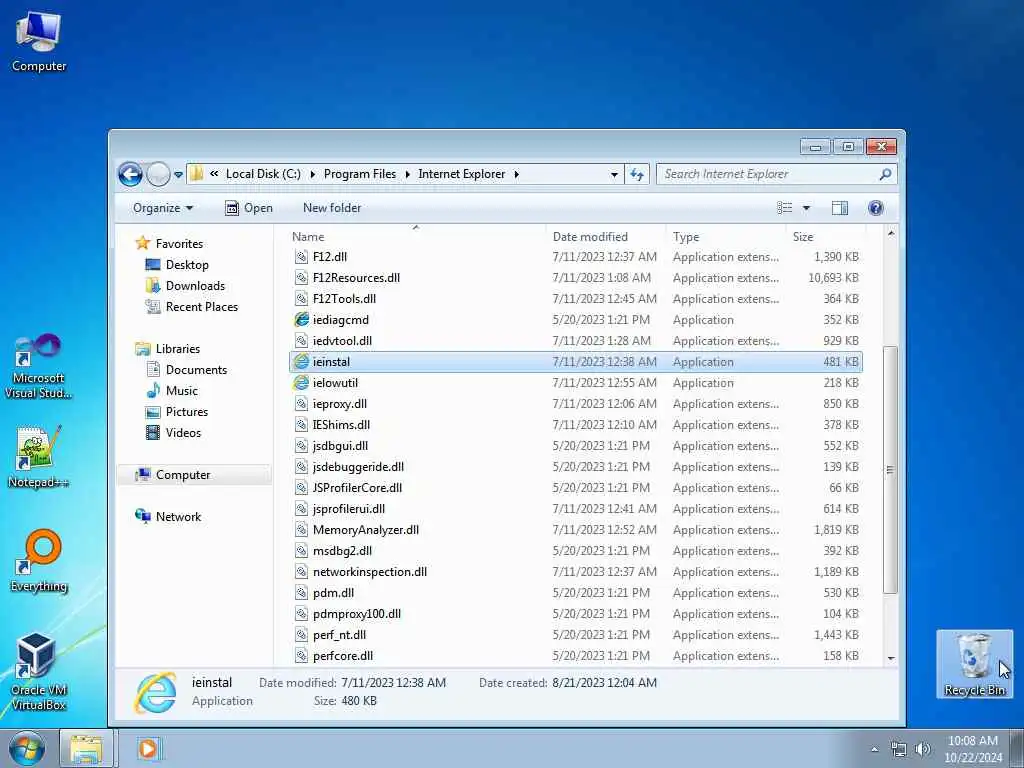Expand arrow after Internet Explorer breadcrumb
1024x768 pixels.
(x=517, y=174)
